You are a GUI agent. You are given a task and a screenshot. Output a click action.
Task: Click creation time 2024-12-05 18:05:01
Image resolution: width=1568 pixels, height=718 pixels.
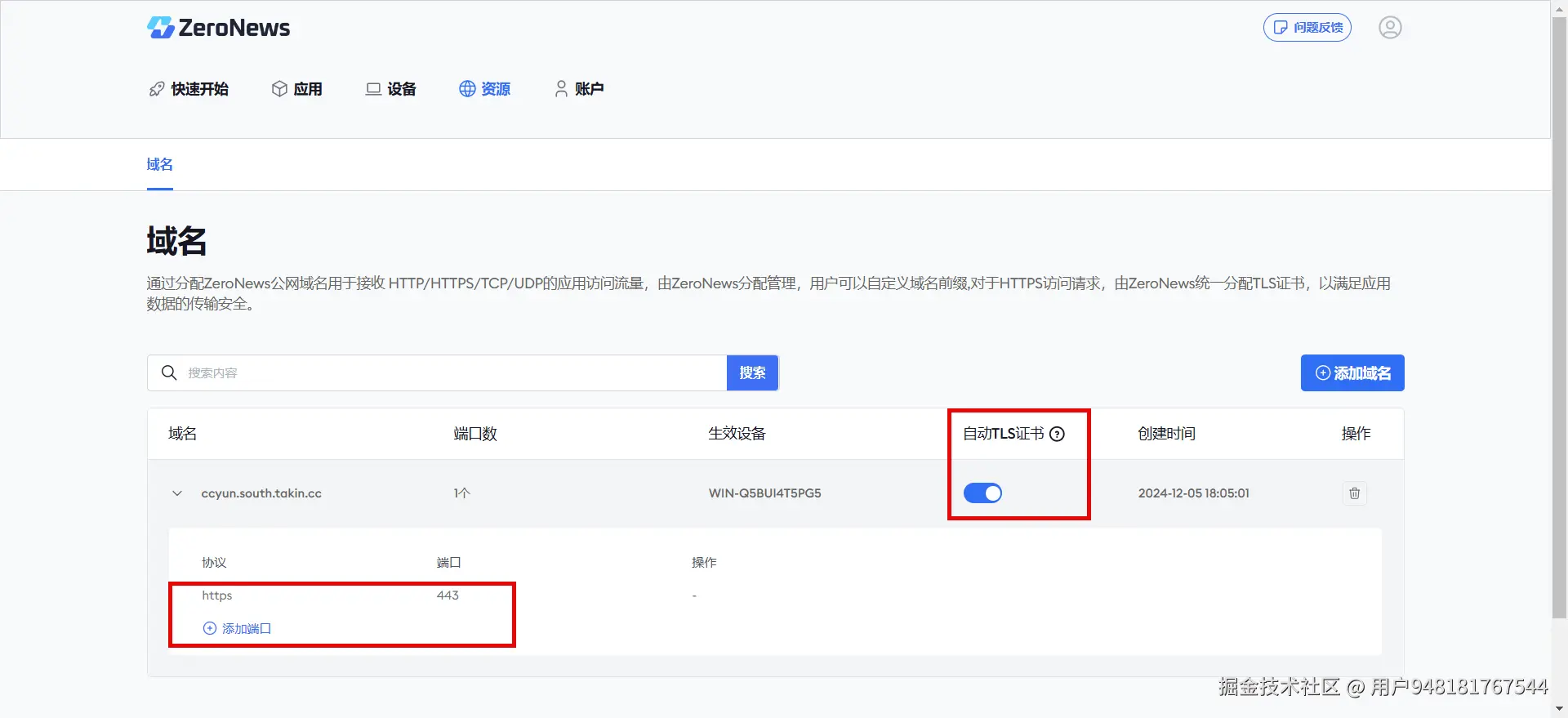[1194, 493]
